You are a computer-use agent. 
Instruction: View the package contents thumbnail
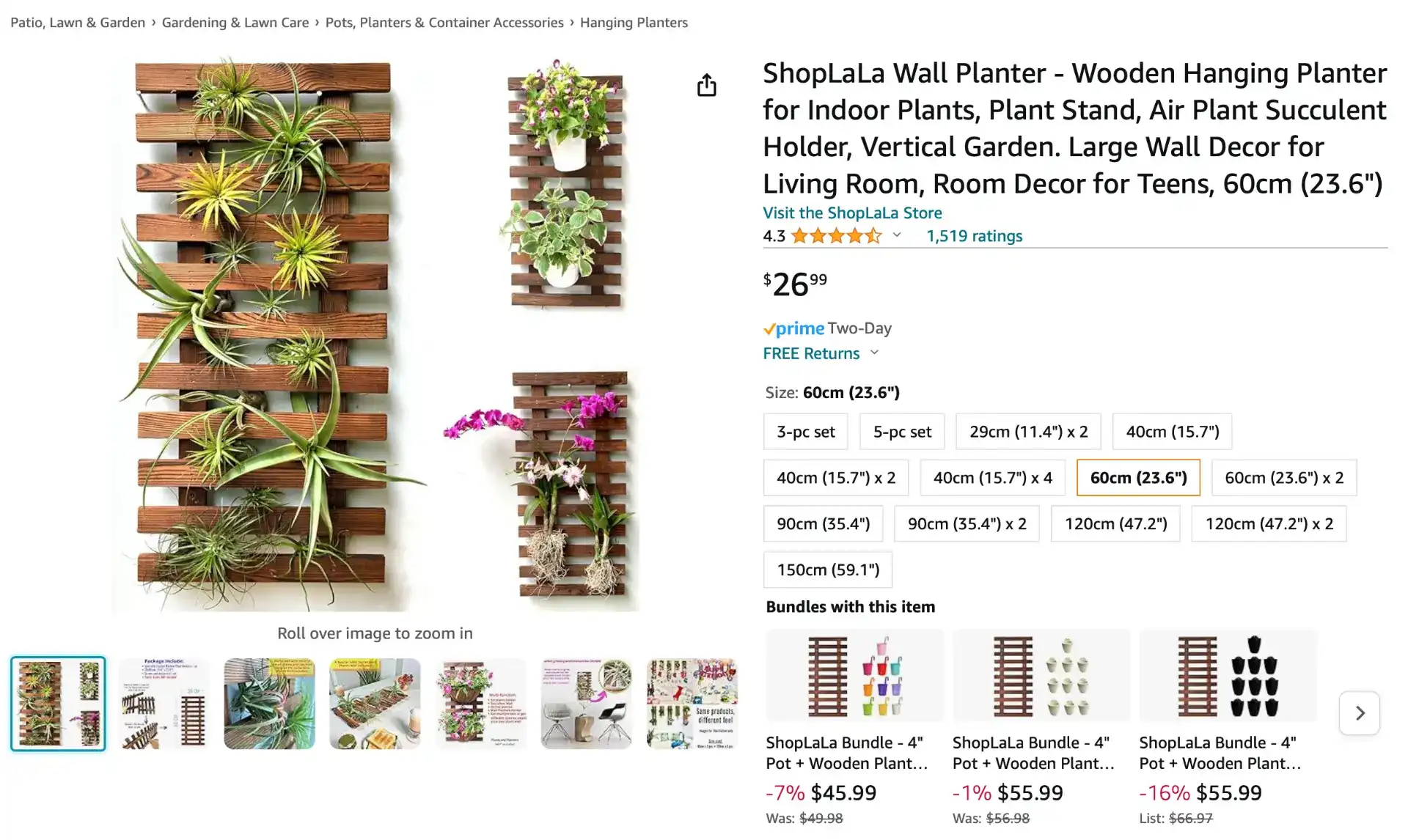164,704
